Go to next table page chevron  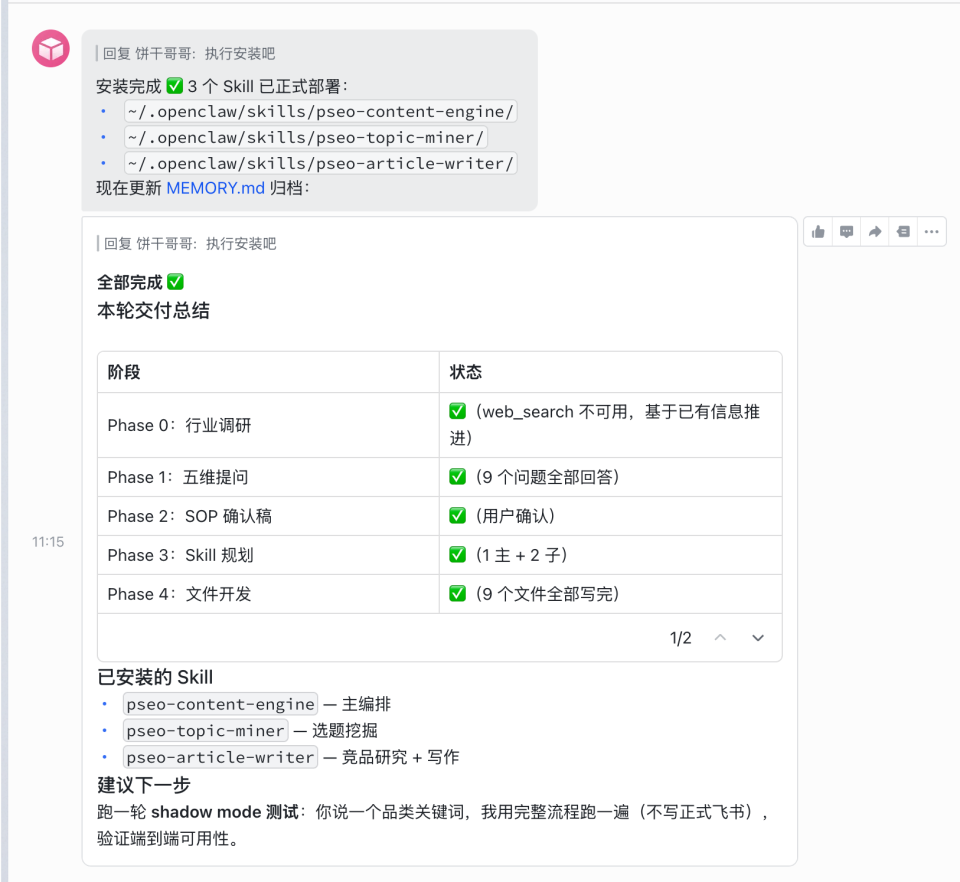click(x=758, y=638)
